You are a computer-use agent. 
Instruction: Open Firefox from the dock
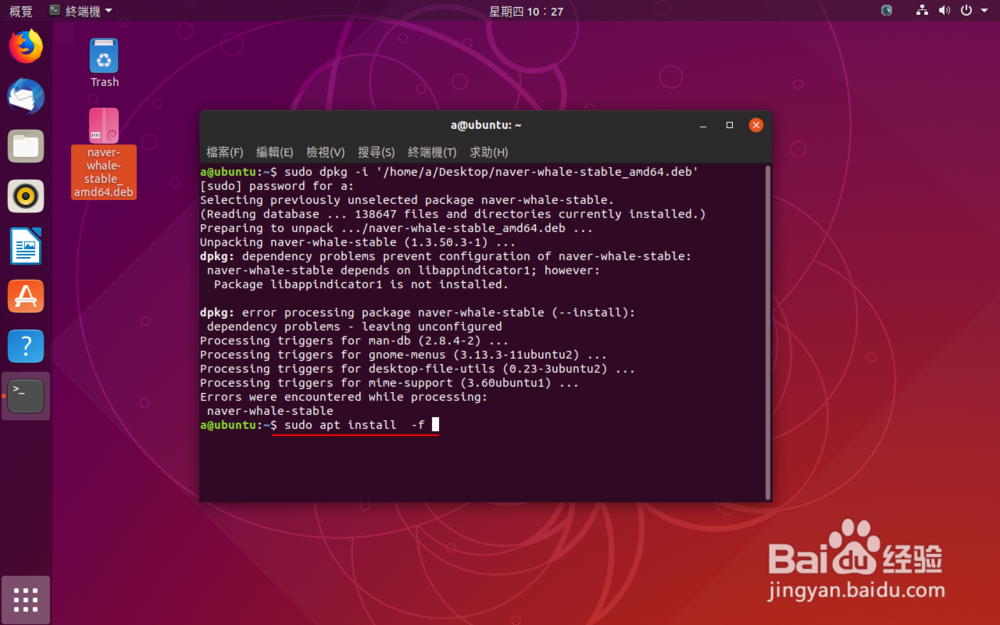[26, 47]
